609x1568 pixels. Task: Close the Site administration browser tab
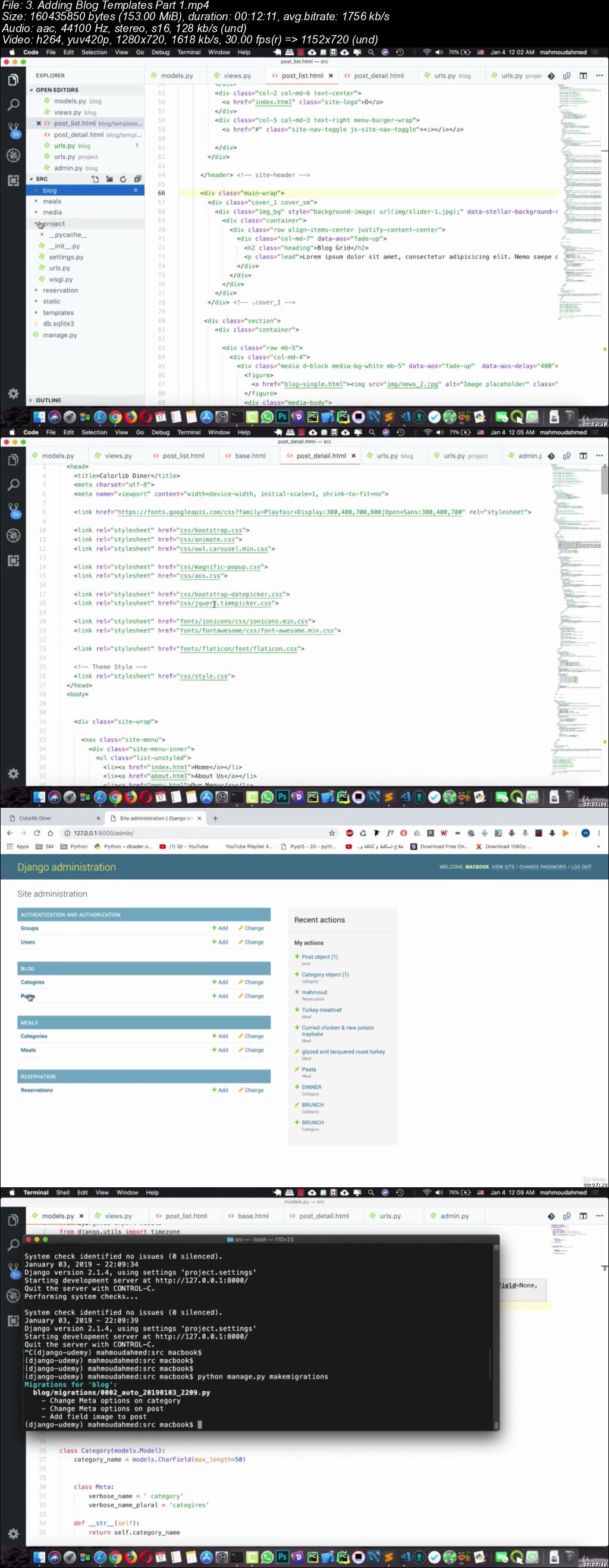(199, 818)
